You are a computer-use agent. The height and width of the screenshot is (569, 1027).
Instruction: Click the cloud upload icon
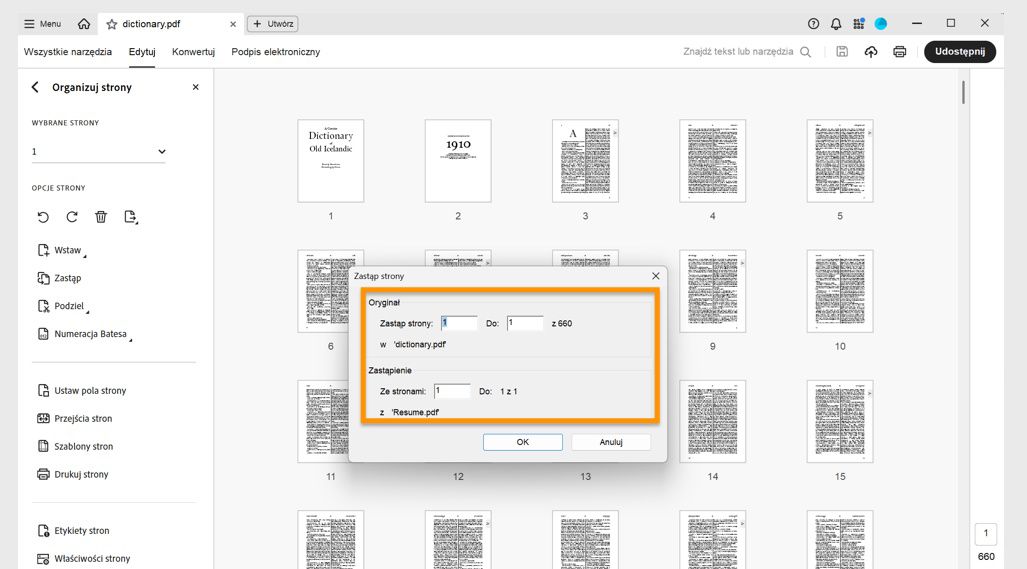coord(870,52)
